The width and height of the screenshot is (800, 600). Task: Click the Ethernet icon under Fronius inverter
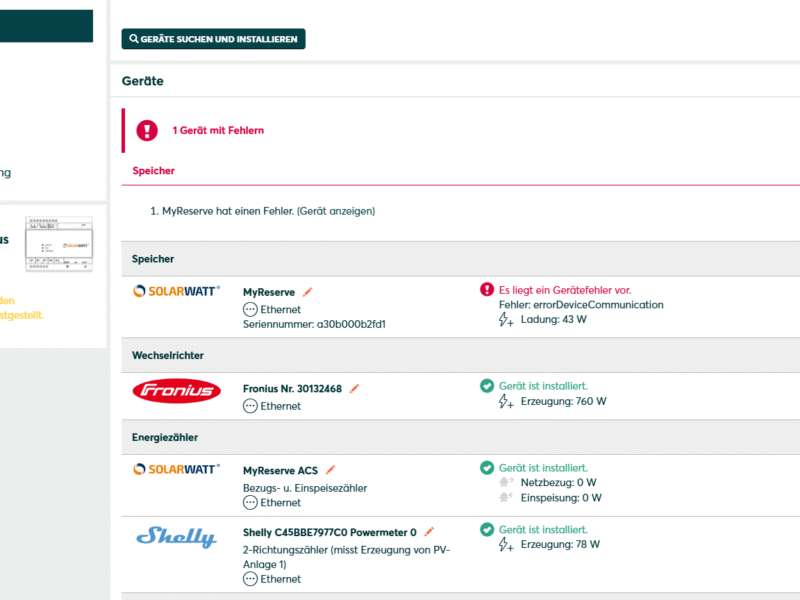click(x=250, y=406)
